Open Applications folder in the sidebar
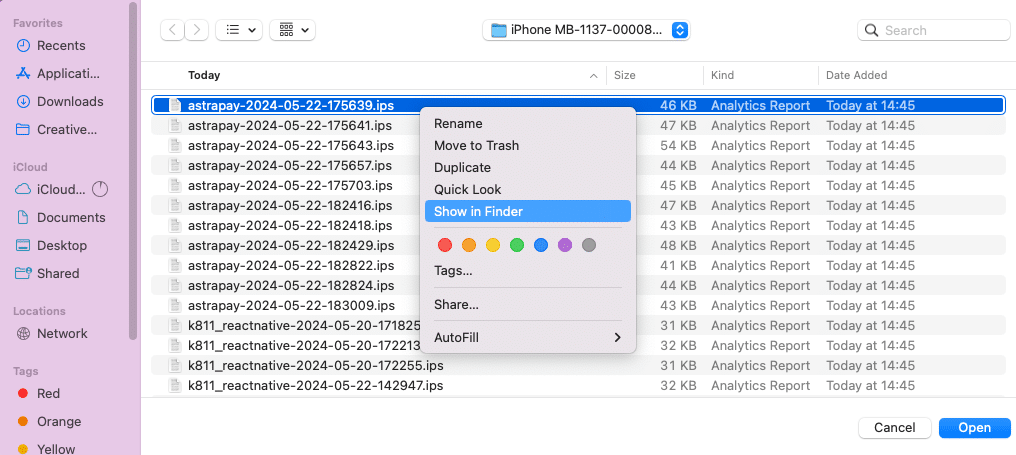The image size is (1016, 455). 68,73
